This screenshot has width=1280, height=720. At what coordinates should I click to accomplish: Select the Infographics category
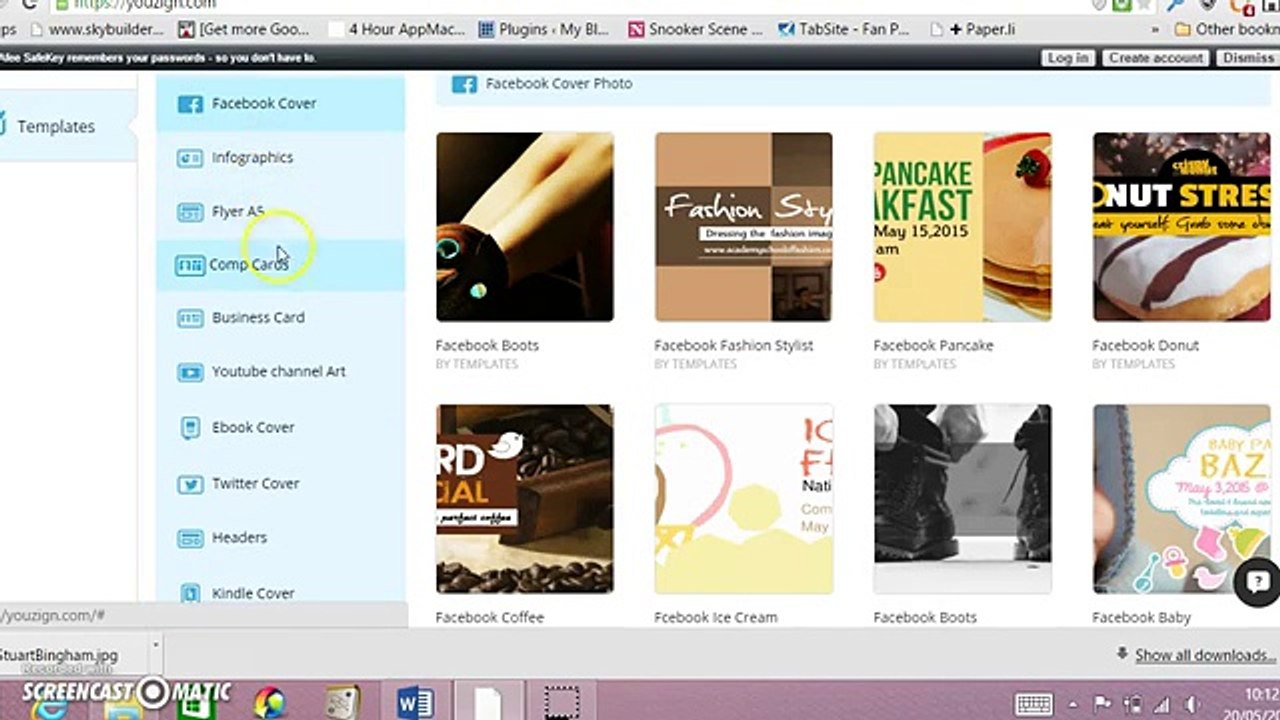tap(281, 158)
